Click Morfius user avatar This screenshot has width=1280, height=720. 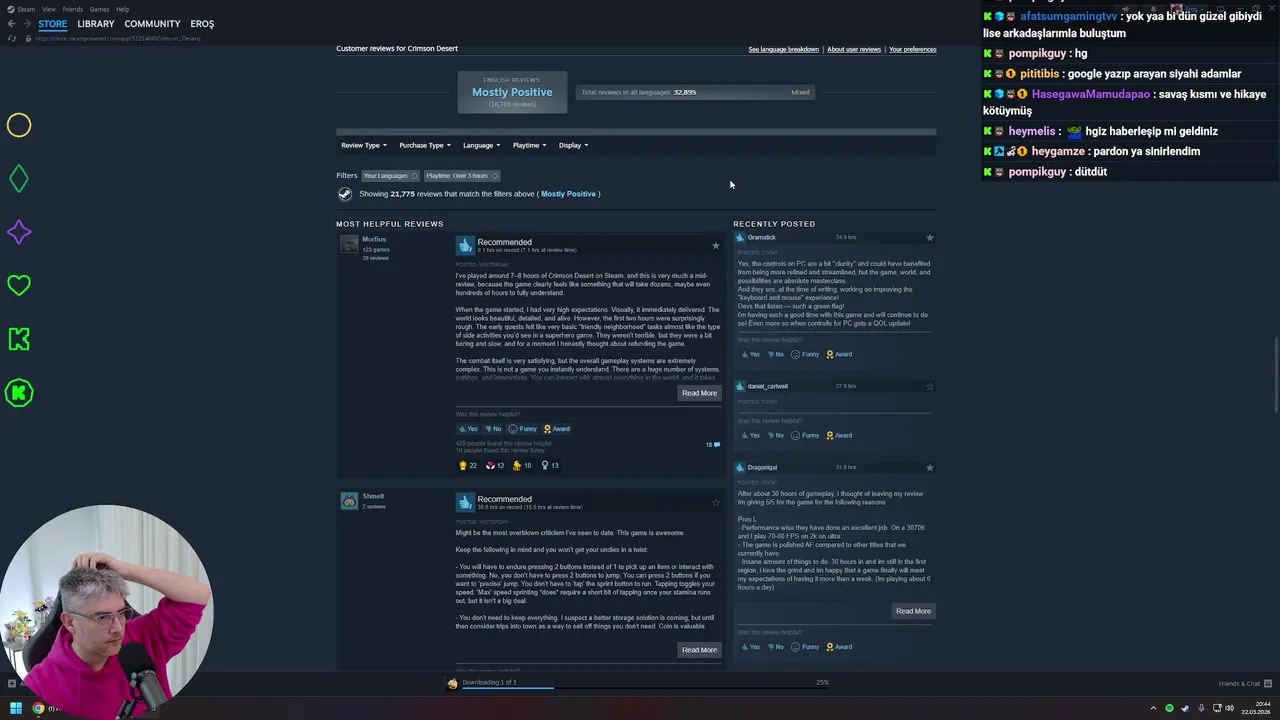349,244
